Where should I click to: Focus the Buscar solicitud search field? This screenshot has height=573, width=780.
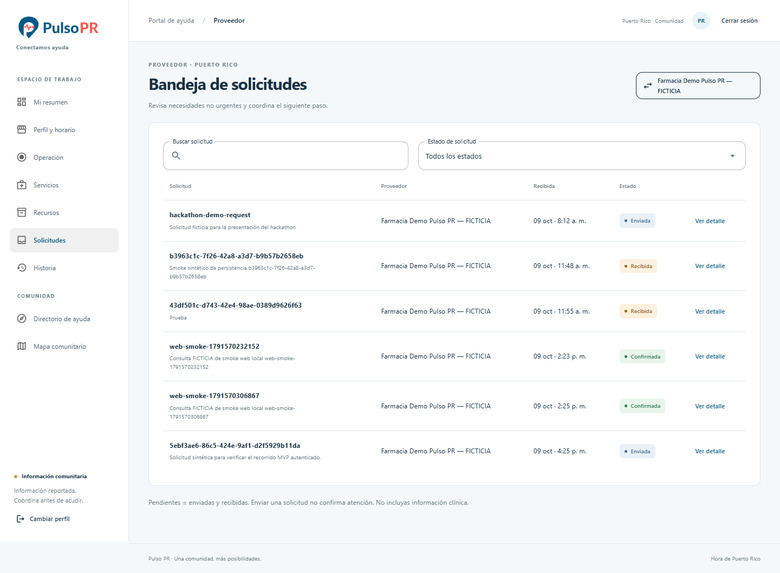(286, 156)
